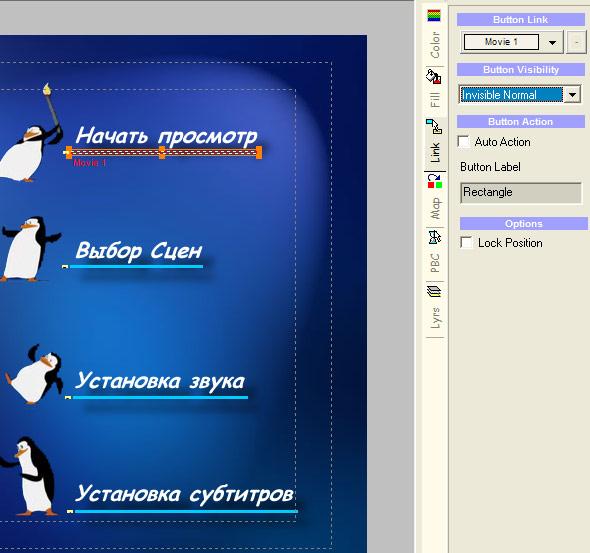Click the right orange handle of selected rectangle
590x553 pixels.
pyautogui.click(x=259, y=152)
